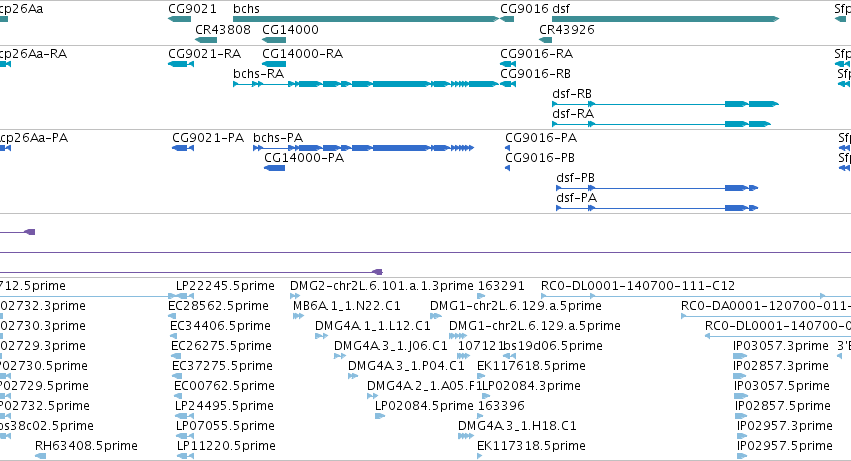Select the bchs-RA transcript label
The width and height of the screenshot is (851, 461).
pos(258,74)
